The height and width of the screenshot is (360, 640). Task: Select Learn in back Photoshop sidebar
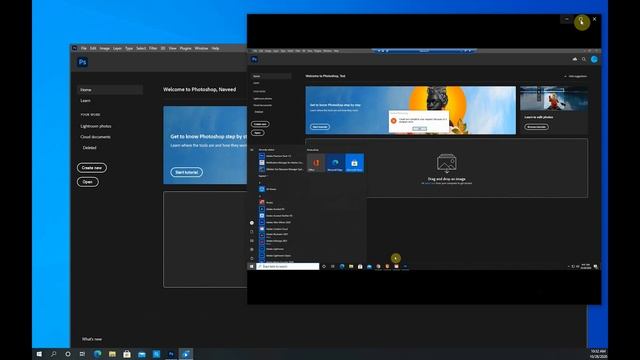(x=86, y=100)
